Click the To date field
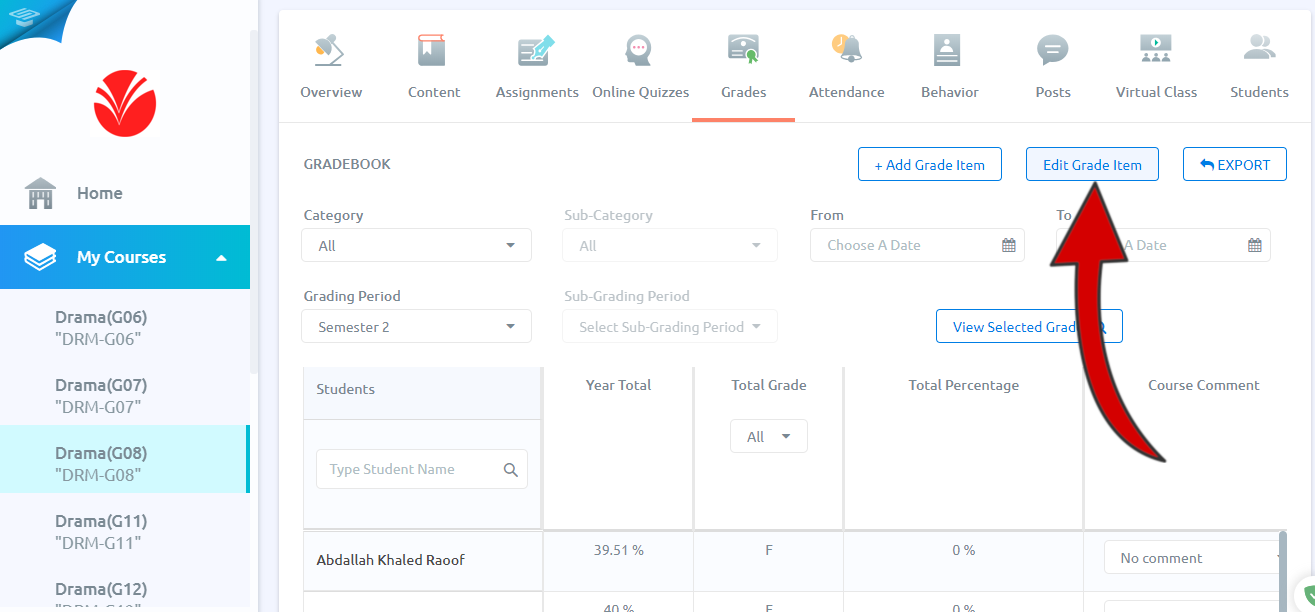Viewport: 1315px width, 612px height. point(1163,245)
